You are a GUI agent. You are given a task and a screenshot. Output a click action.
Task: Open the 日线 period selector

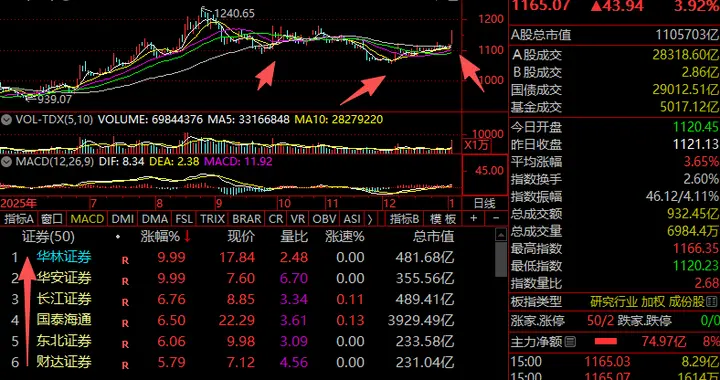484,203
